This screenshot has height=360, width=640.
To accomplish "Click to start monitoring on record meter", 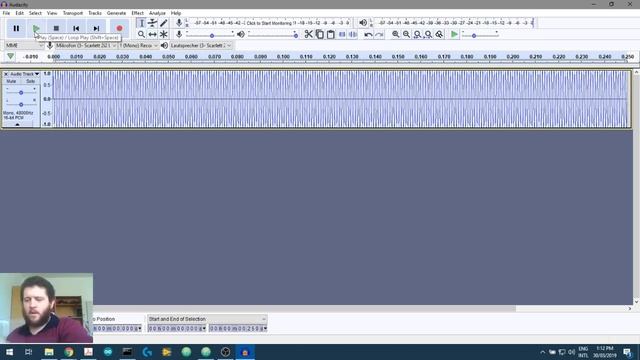I will click(269, 23).
